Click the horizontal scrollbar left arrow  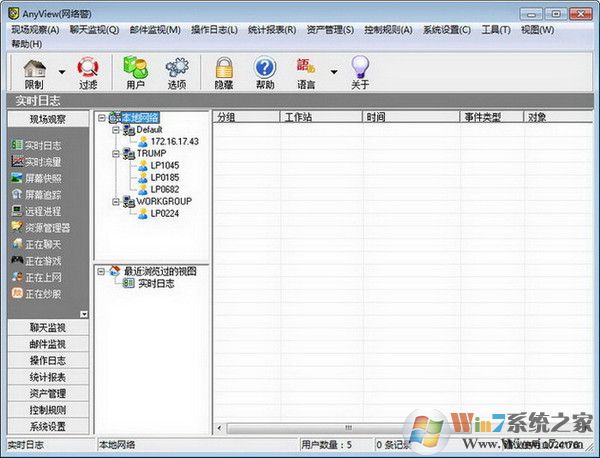[x=219, y=428]
